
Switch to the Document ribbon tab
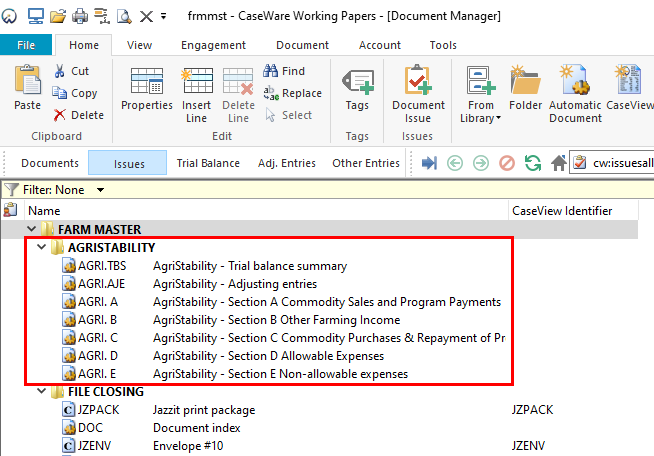point(302,45)
